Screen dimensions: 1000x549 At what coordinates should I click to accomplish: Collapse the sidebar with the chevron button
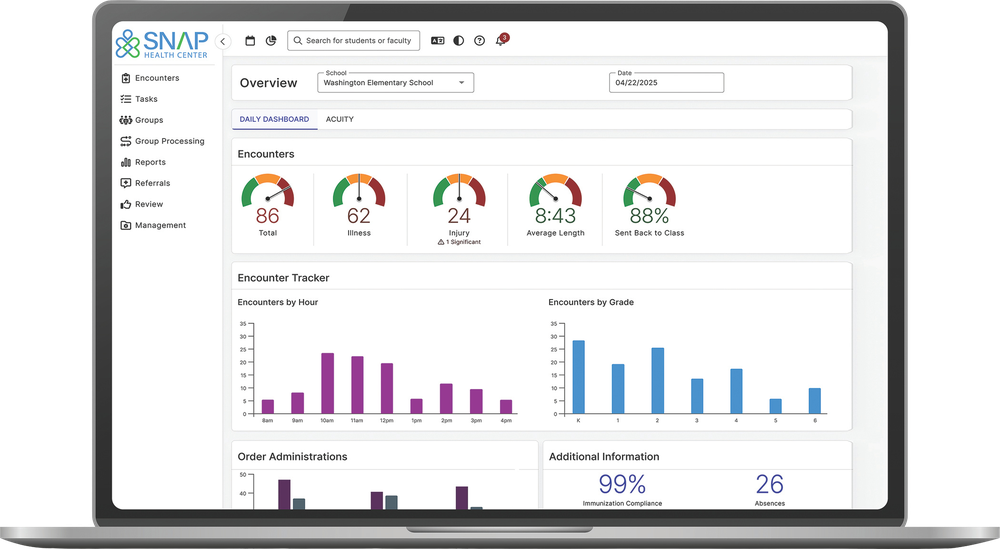[x=223, y=41]
